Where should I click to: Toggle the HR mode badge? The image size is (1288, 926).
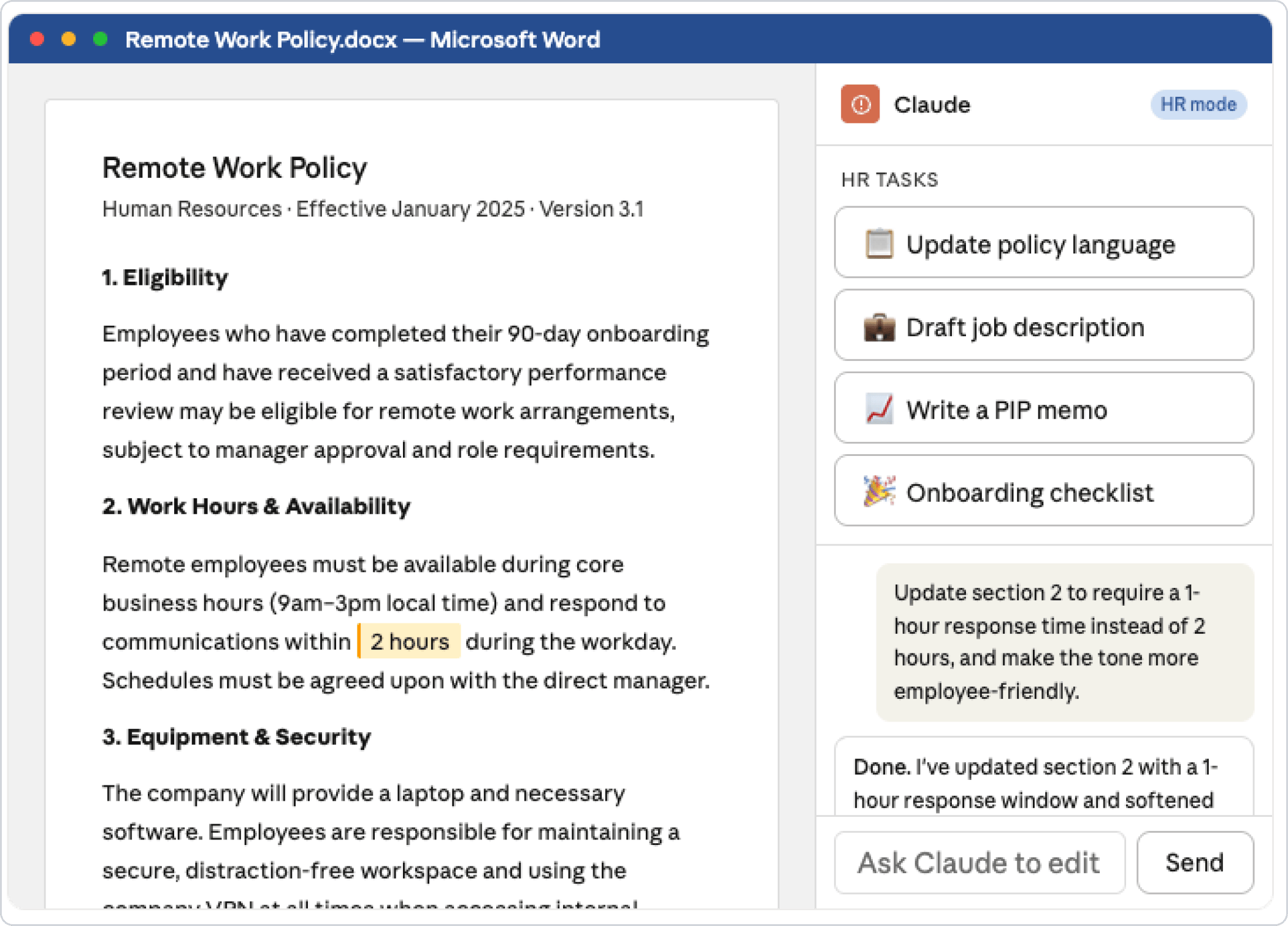(1198, 104)
